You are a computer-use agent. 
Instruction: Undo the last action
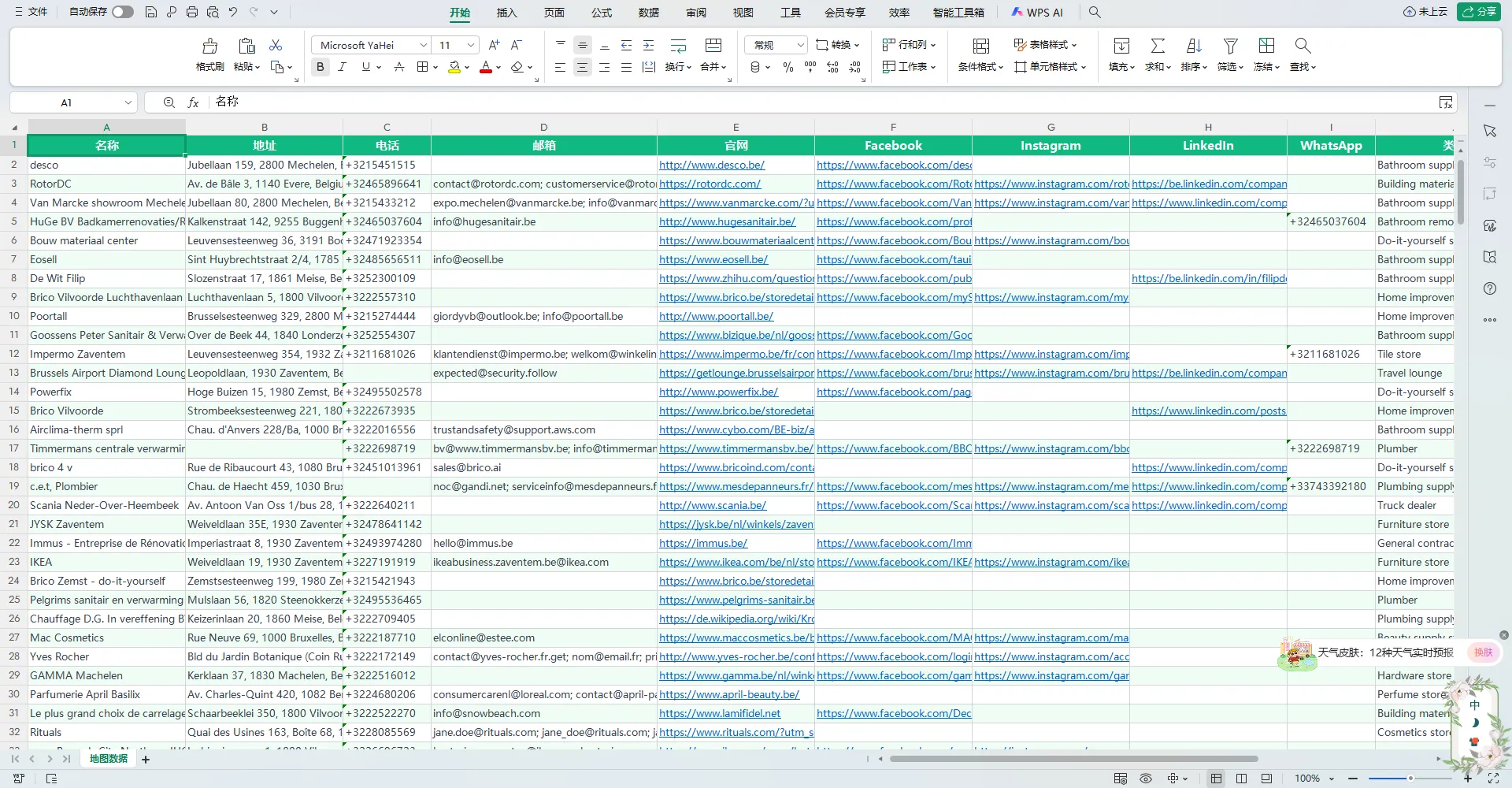coord(233,12)
